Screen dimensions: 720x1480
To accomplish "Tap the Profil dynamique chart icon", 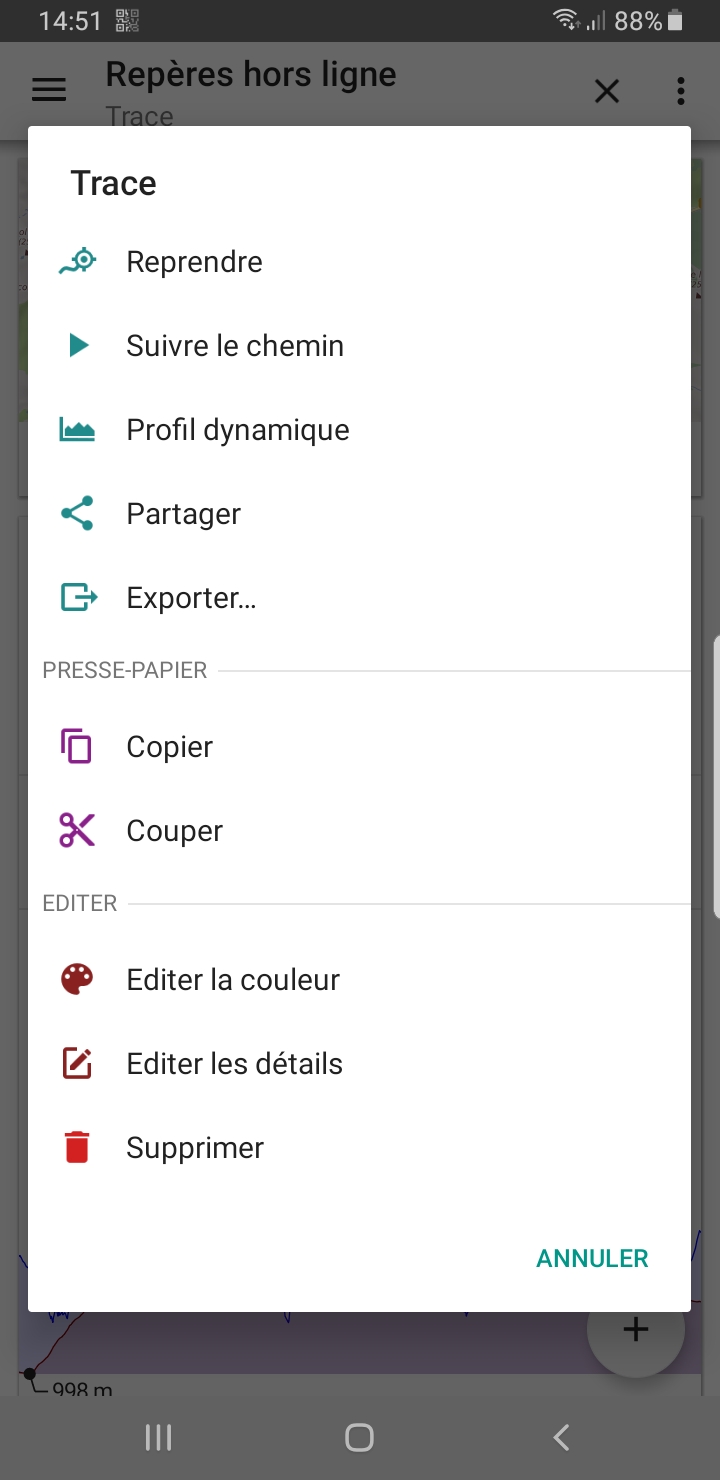I will pos(77,430).
